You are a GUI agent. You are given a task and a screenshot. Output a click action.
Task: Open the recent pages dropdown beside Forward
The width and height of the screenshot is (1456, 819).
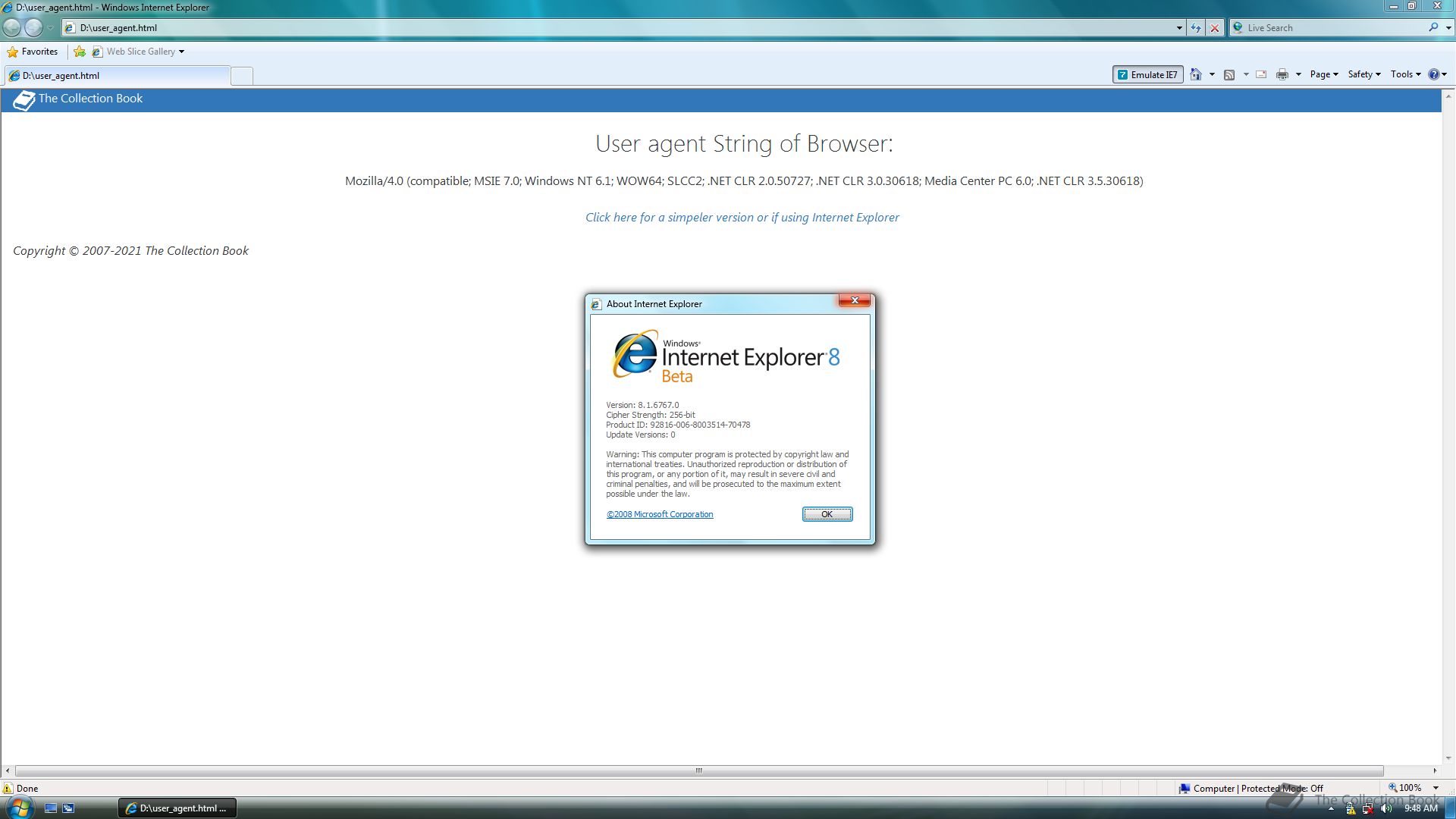(50, 28)
